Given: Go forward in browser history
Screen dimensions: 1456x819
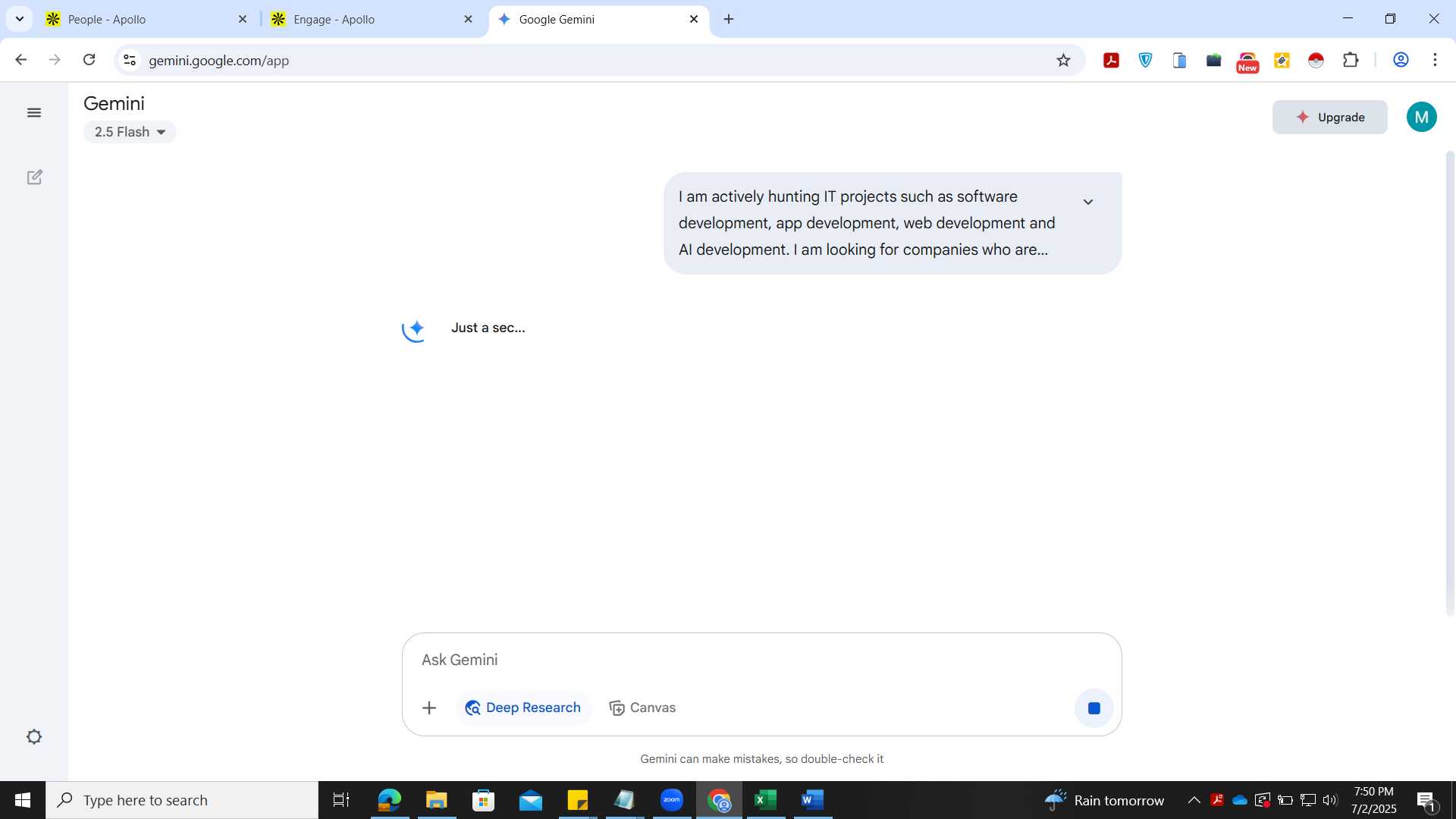Looking at the screenshot, I should 55,60.
